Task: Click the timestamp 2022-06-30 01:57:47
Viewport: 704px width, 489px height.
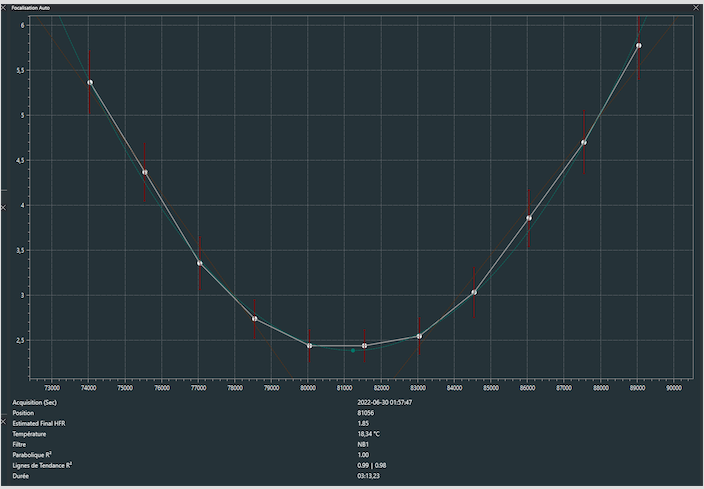Action: pyautogui.click(x=384, y=402)
